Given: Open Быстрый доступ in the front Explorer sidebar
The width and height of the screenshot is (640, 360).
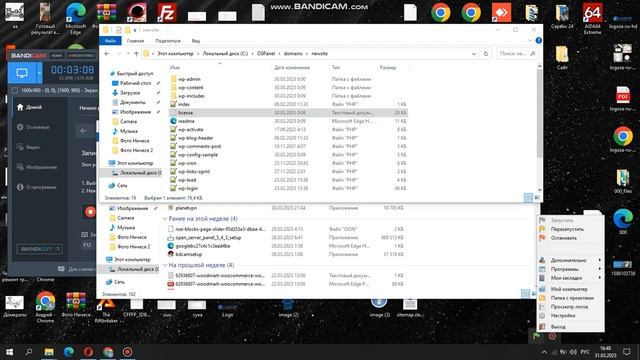Looking at the screenshot, I should [131, 73].
